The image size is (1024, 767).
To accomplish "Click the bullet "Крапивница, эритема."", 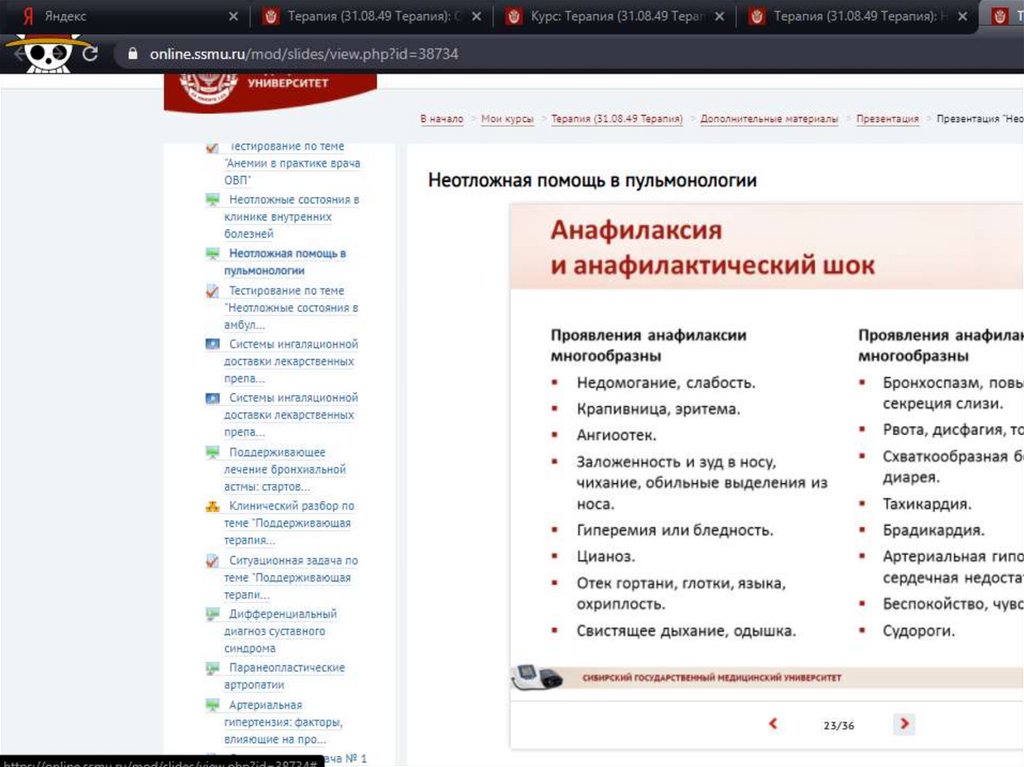I will click(x=658, y=409).
